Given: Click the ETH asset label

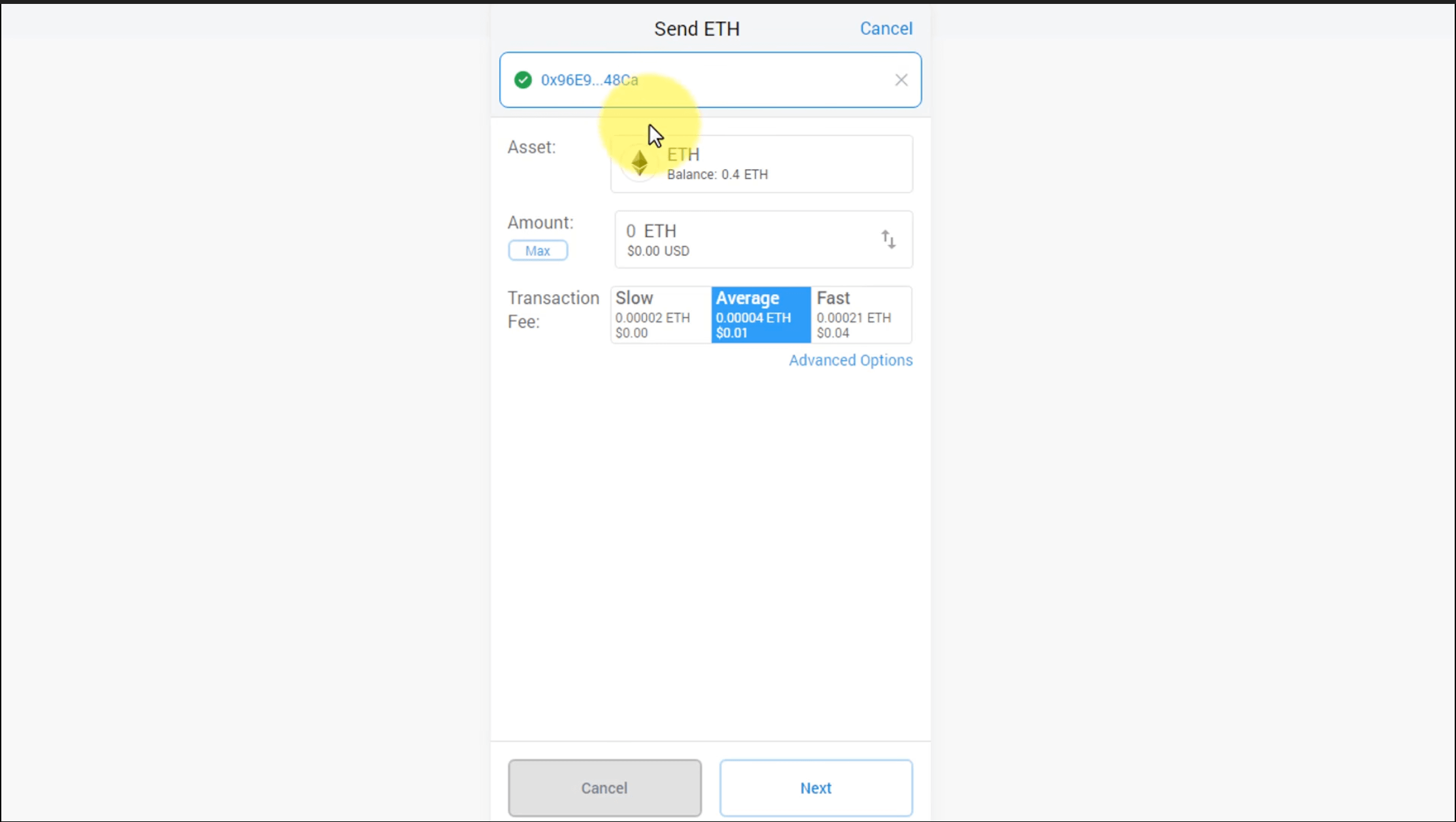Looking at the screenshot, I should click(x=683, y=153).
